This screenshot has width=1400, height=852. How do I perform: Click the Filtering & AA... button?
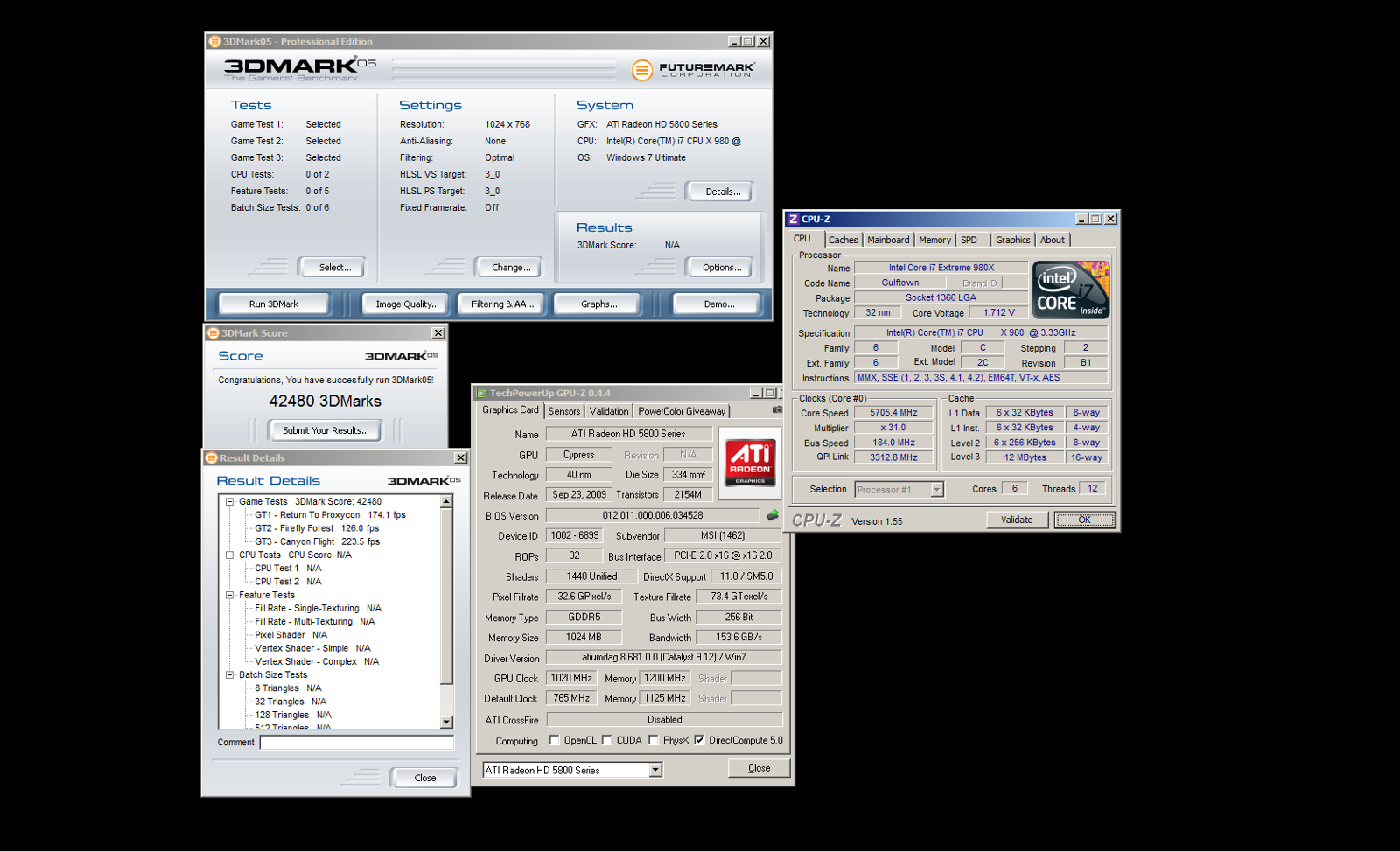click(x=502, y=304)
